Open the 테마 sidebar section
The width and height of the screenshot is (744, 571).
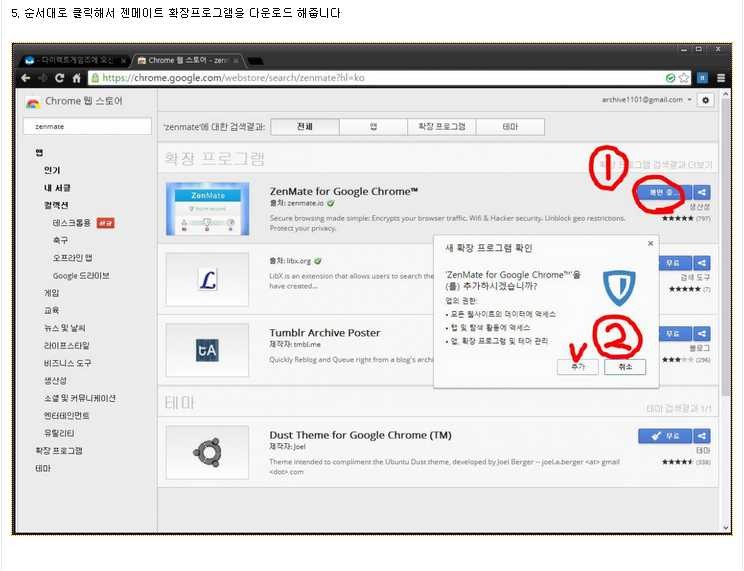[43, 468]
